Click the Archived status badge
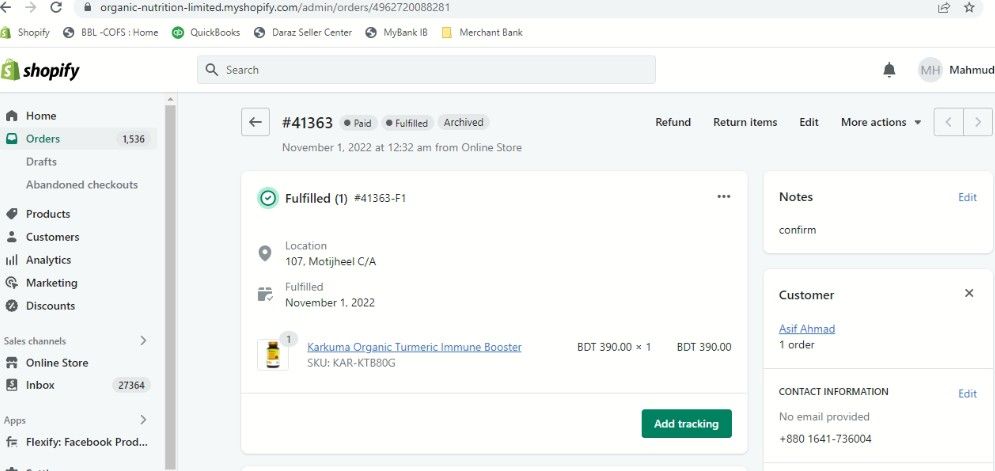This screenshot has width=995, height=471. click(463, 123)
